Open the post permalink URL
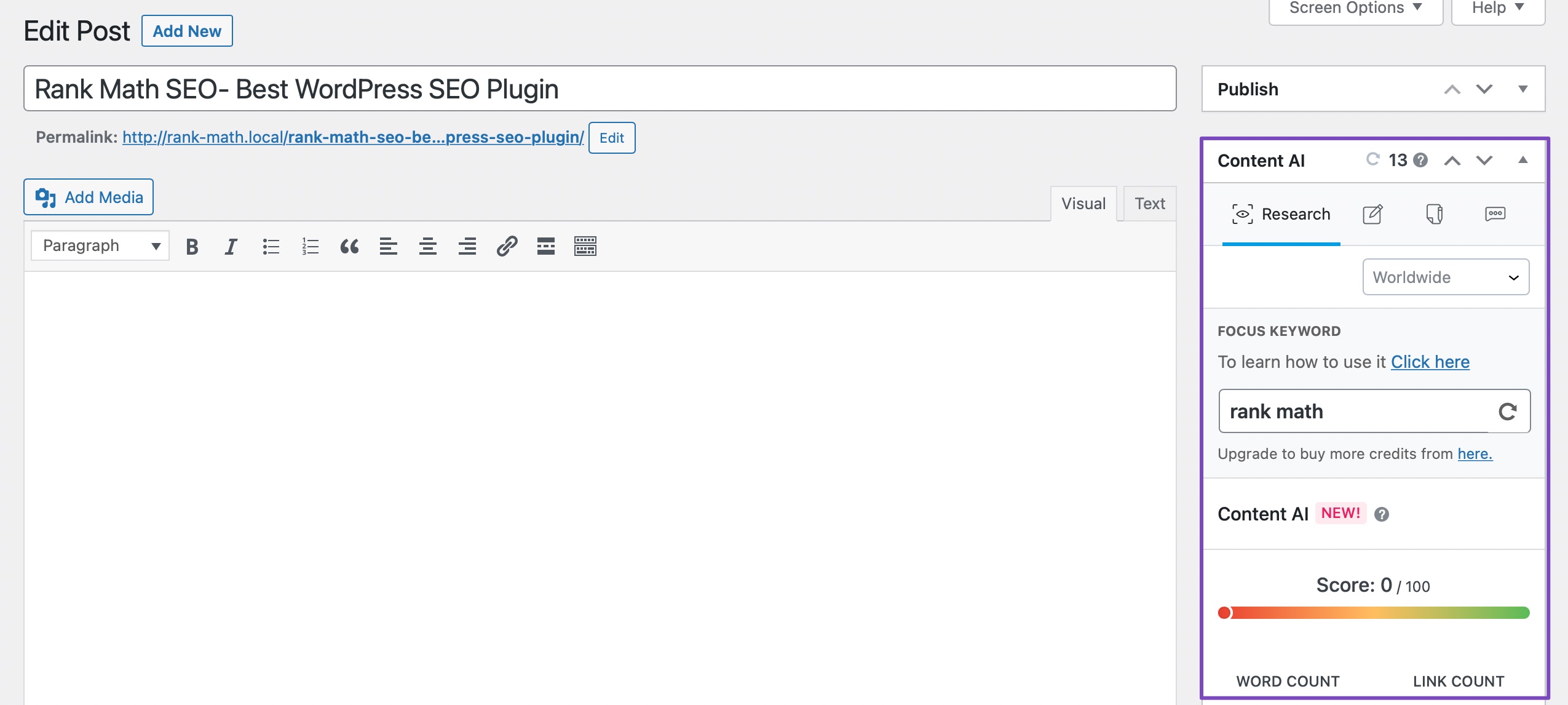The height and width of the screenshot is (705, 1568). tap(353, 137)
